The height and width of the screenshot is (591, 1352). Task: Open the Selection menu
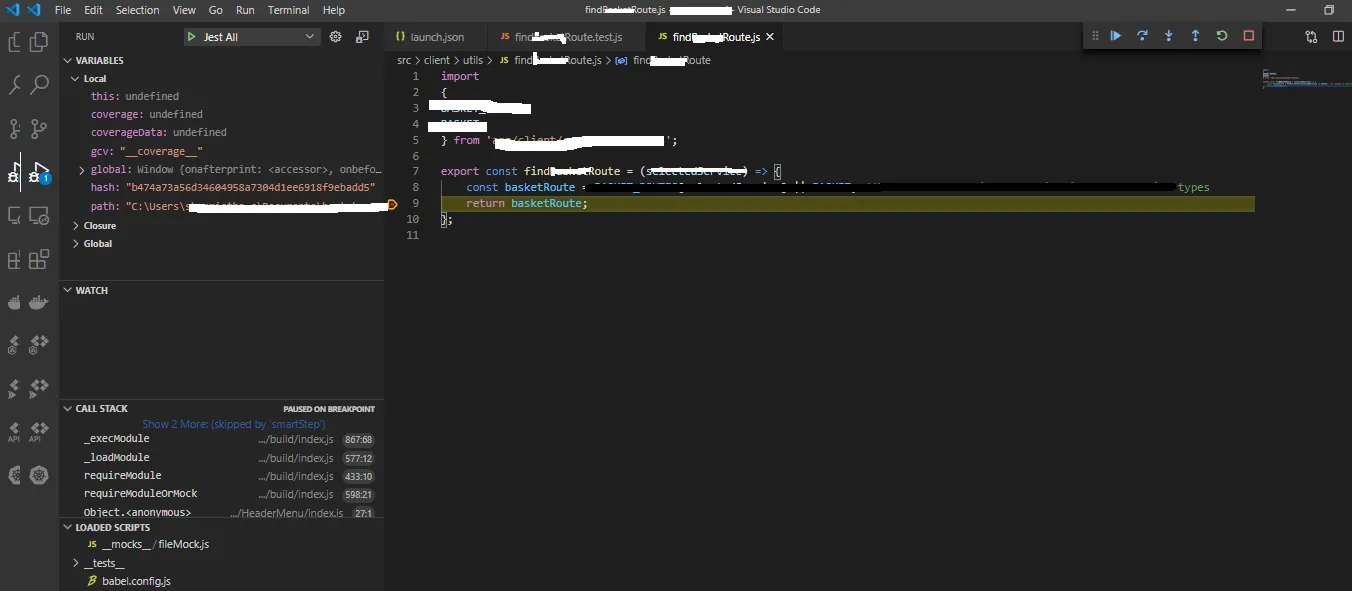[138, 10]
